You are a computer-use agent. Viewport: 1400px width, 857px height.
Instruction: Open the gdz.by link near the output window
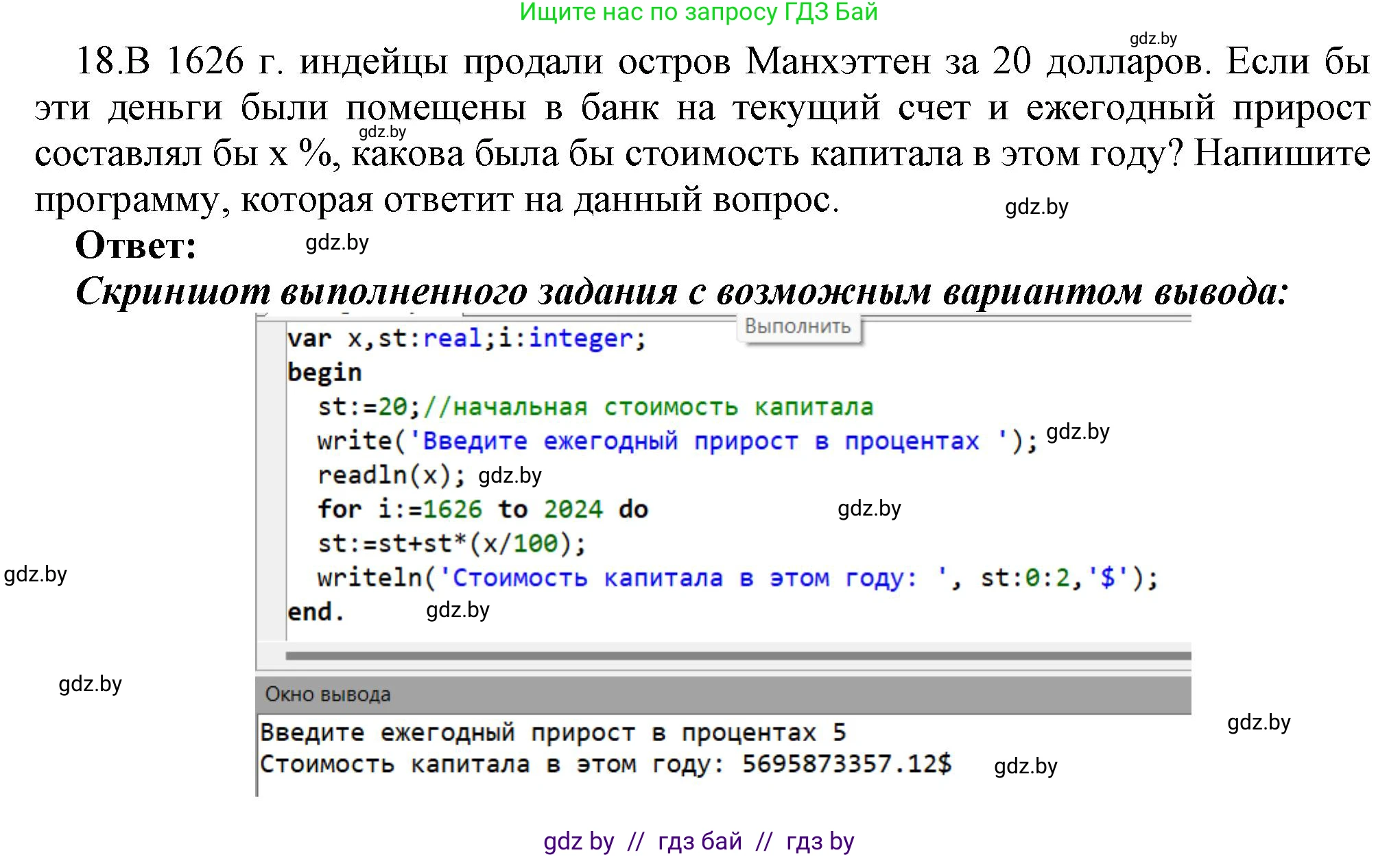pyautogui.click(x=1026, y=767)
